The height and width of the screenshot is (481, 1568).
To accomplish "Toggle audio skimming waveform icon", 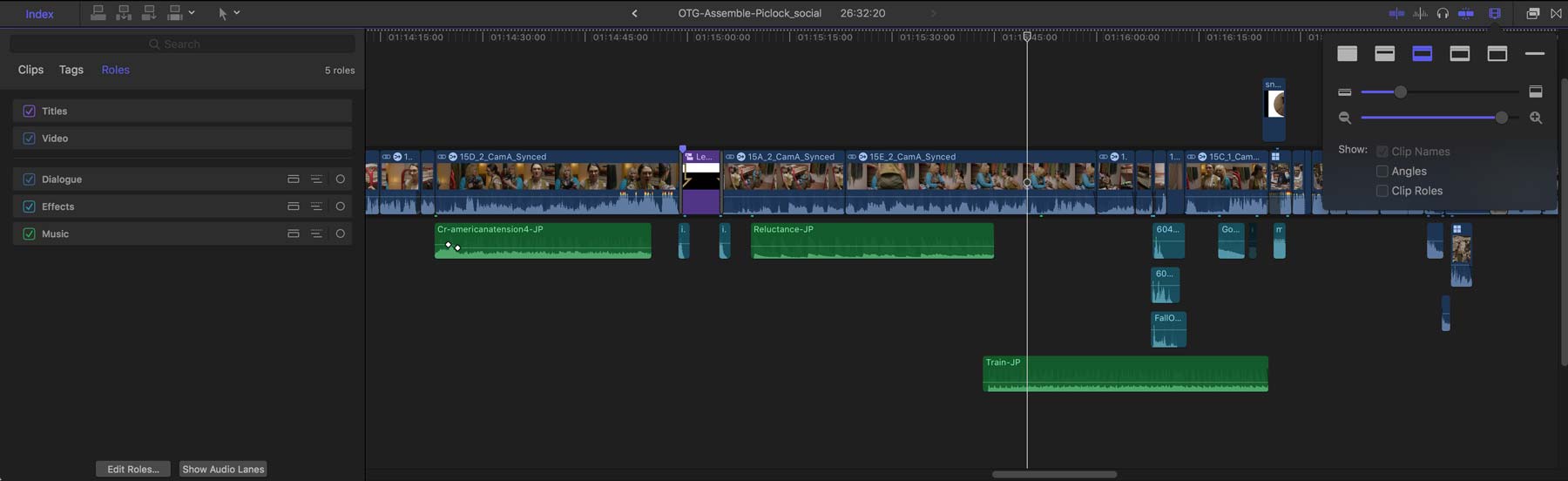I will [x=1420, y=13].
